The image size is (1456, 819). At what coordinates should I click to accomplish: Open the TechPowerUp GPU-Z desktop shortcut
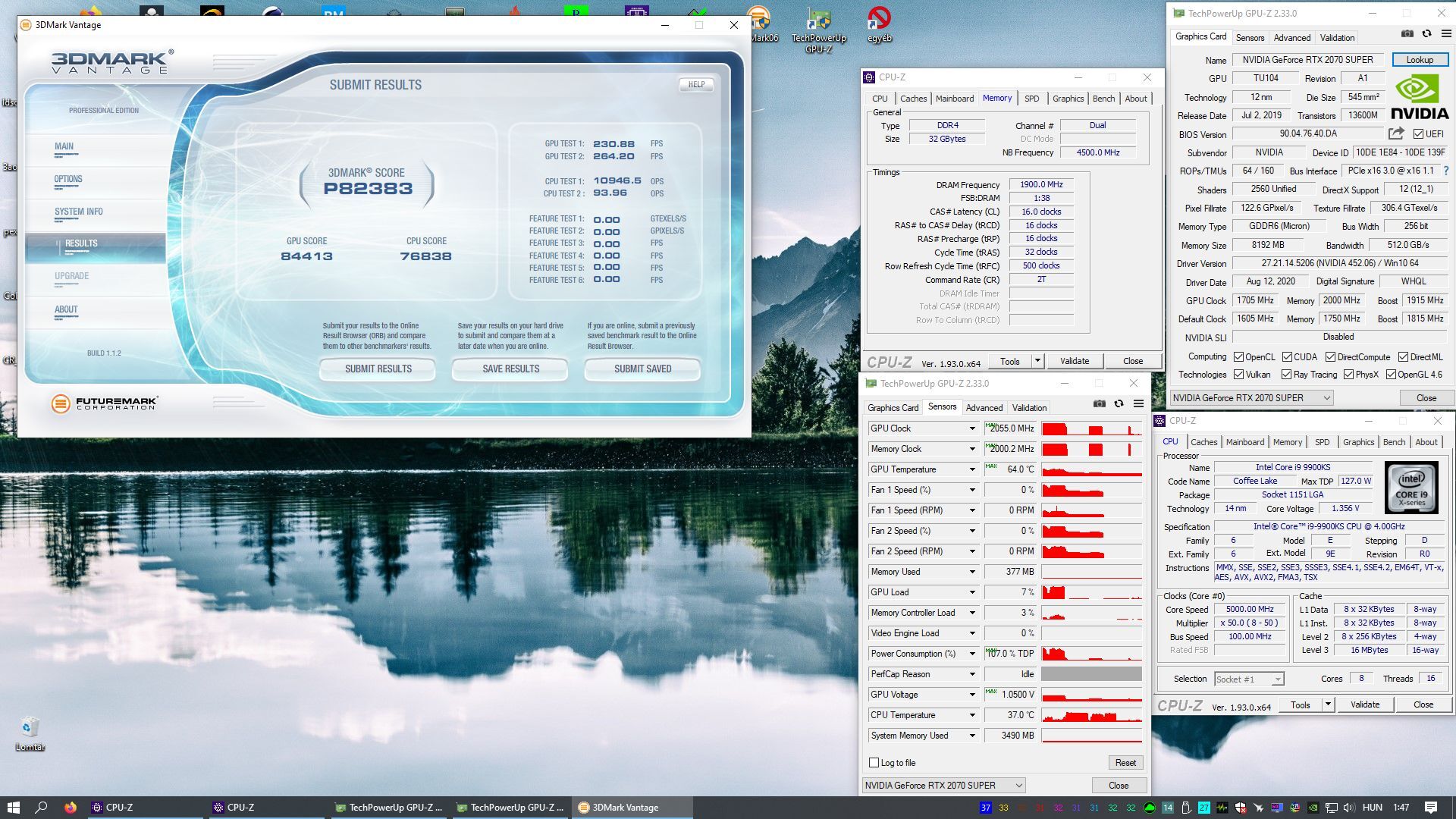818,30
